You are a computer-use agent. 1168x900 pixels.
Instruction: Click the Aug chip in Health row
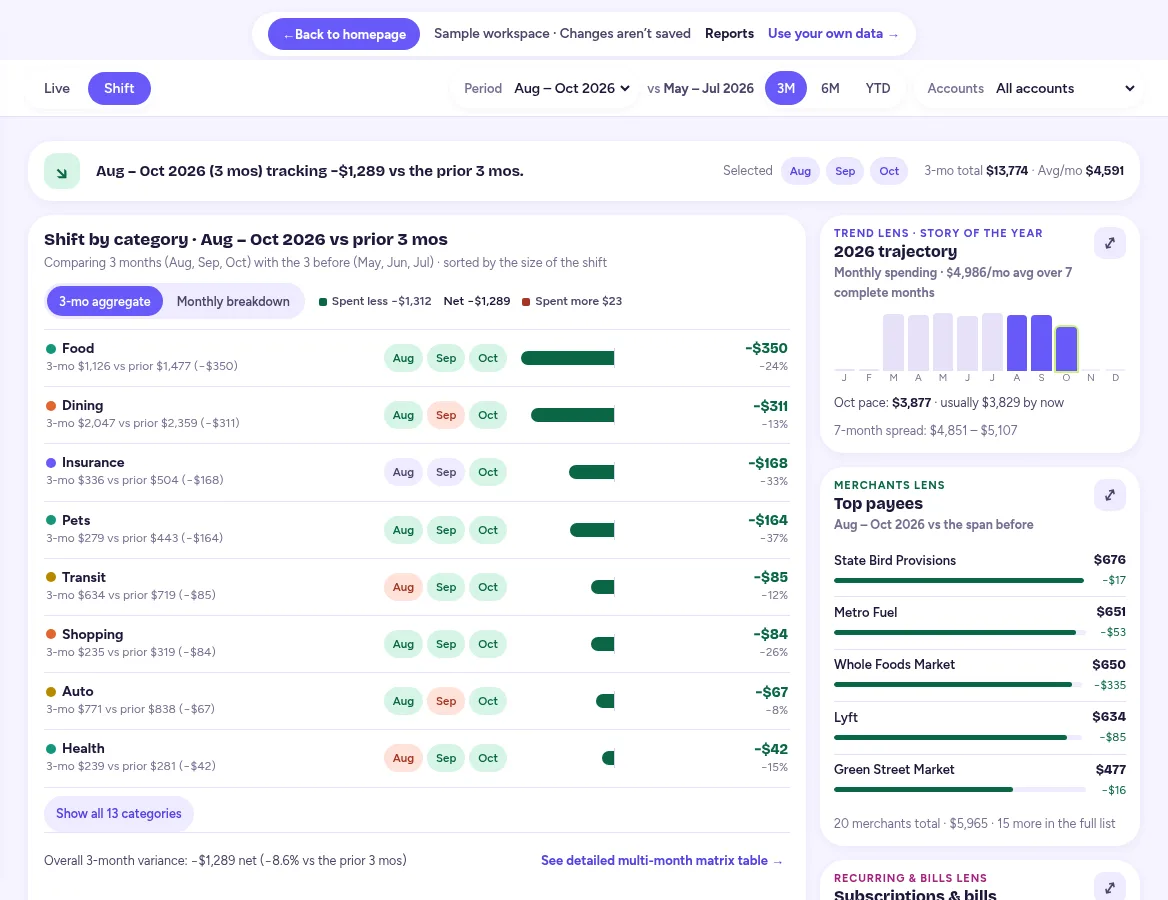[x=403, y=758]
